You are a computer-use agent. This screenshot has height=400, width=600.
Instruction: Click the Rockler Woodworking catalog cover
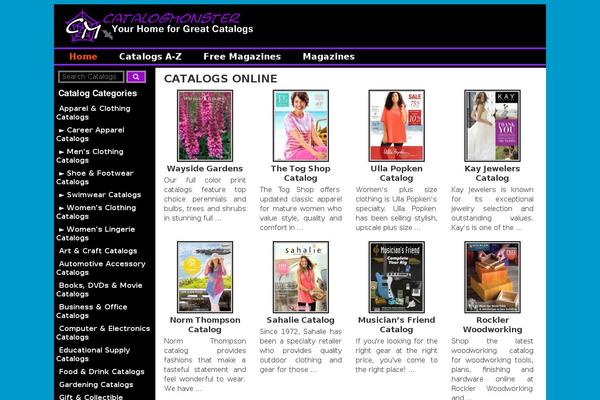(492, 277)
